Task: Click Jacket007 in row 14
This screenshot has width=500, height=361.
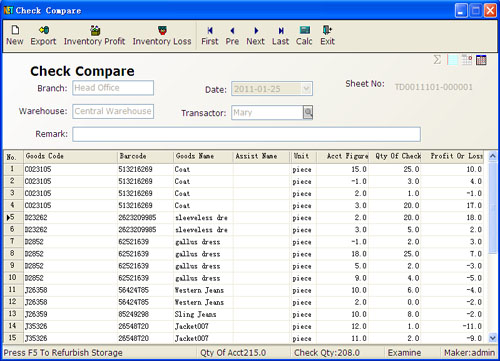Action: [192, 326]
